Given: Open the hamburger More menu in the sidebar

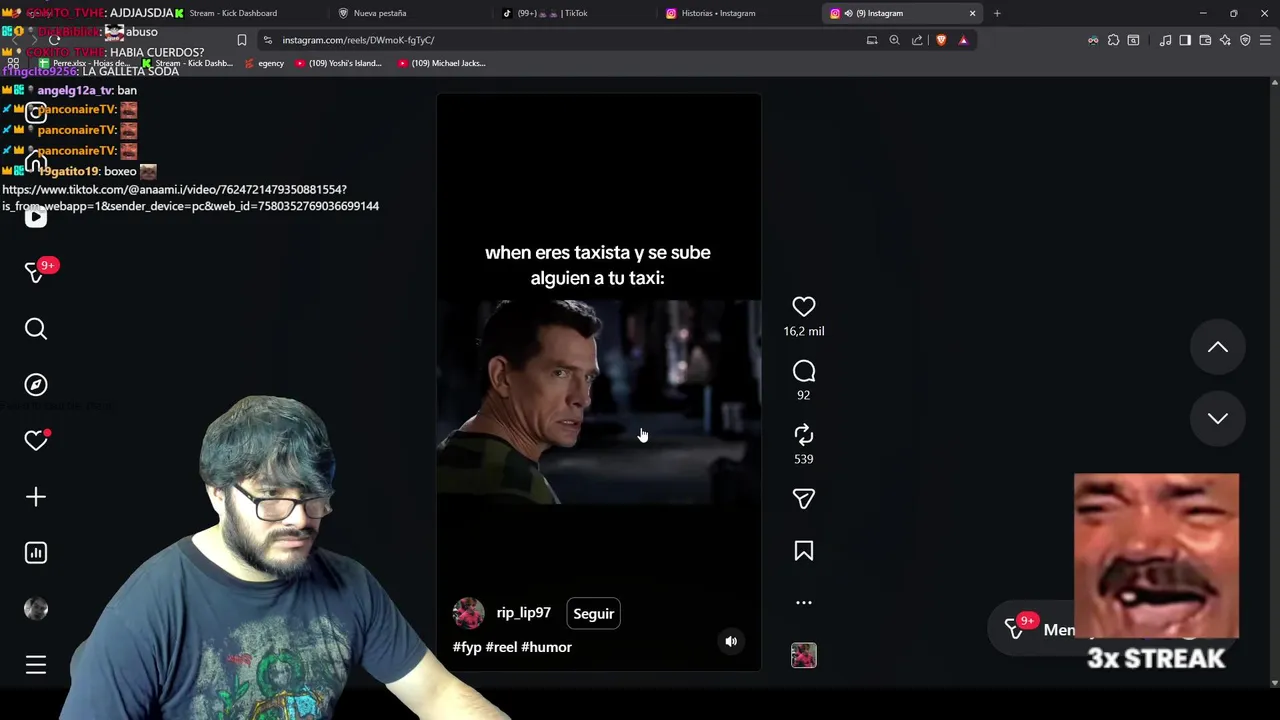Looking at the screenshot, I should 36,665.
